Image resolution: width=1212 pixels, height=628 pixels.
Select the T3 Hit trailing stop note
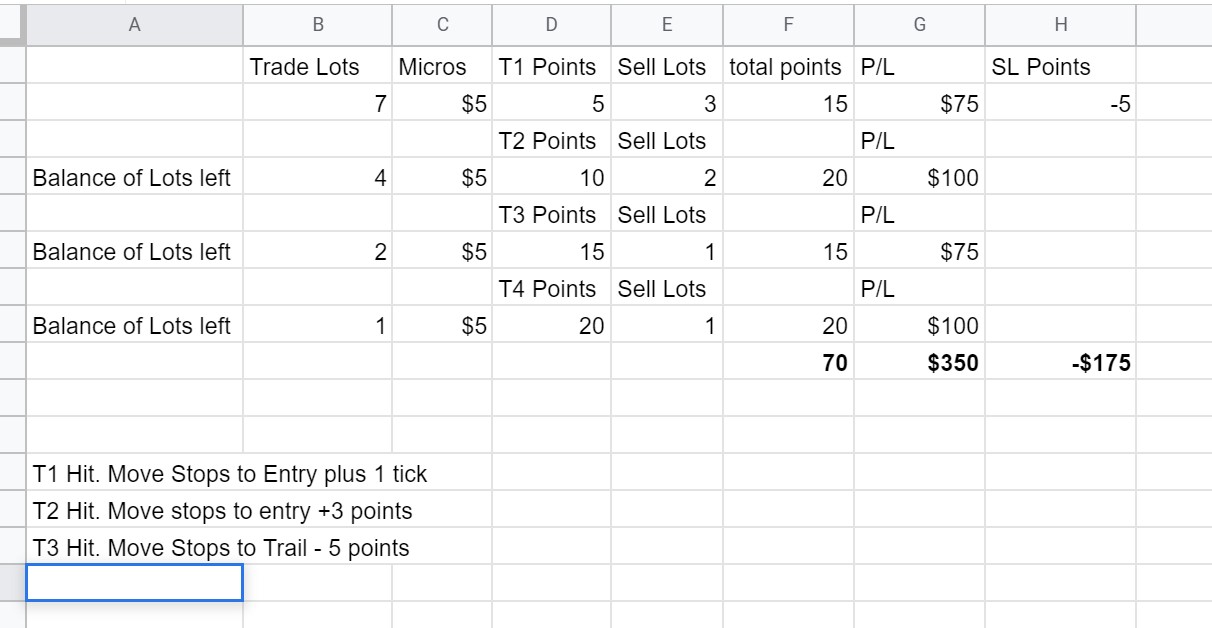221,548
